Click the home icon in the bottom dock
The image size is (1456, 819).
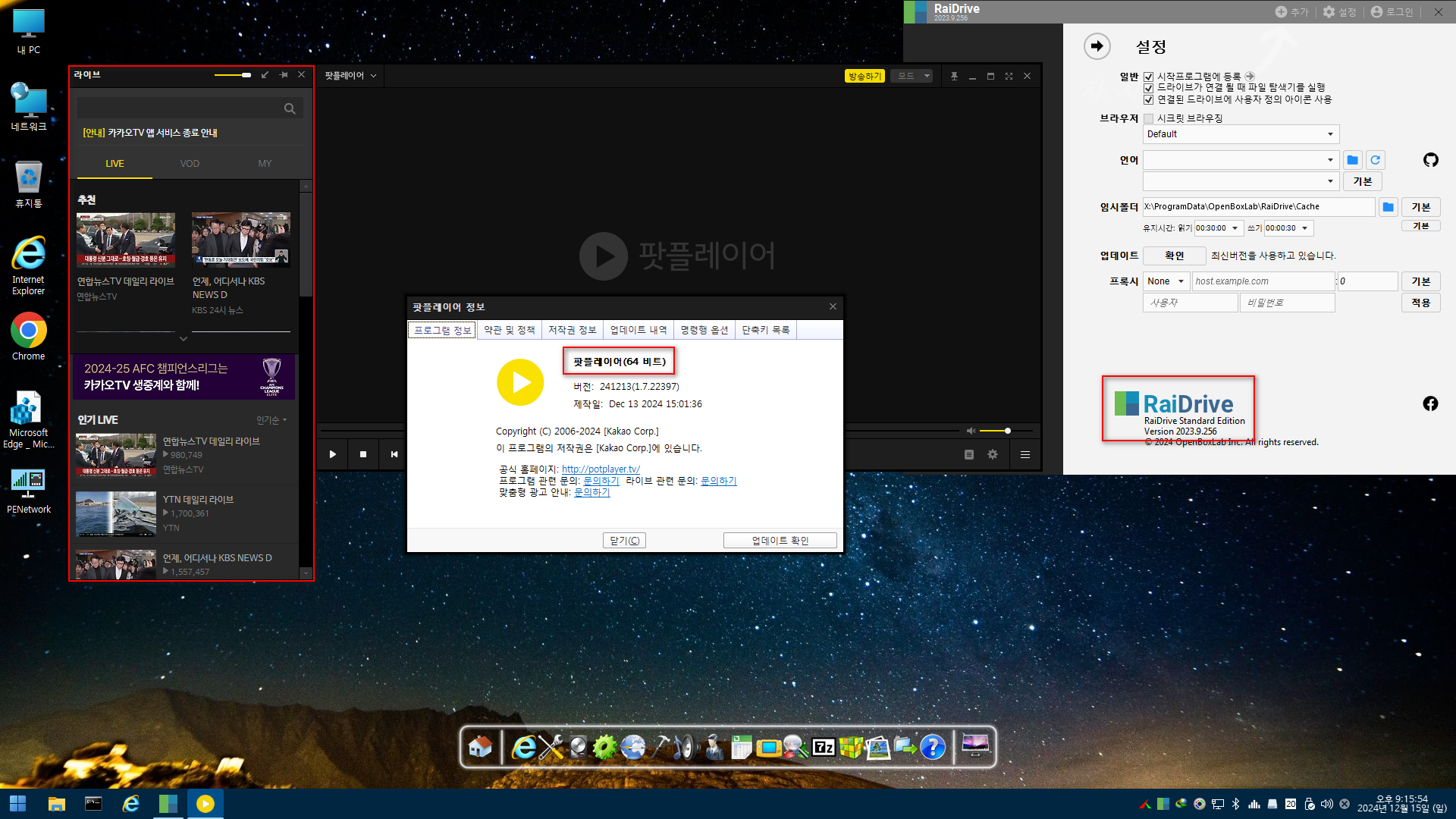pyautogui.click(x=479, y=747)
